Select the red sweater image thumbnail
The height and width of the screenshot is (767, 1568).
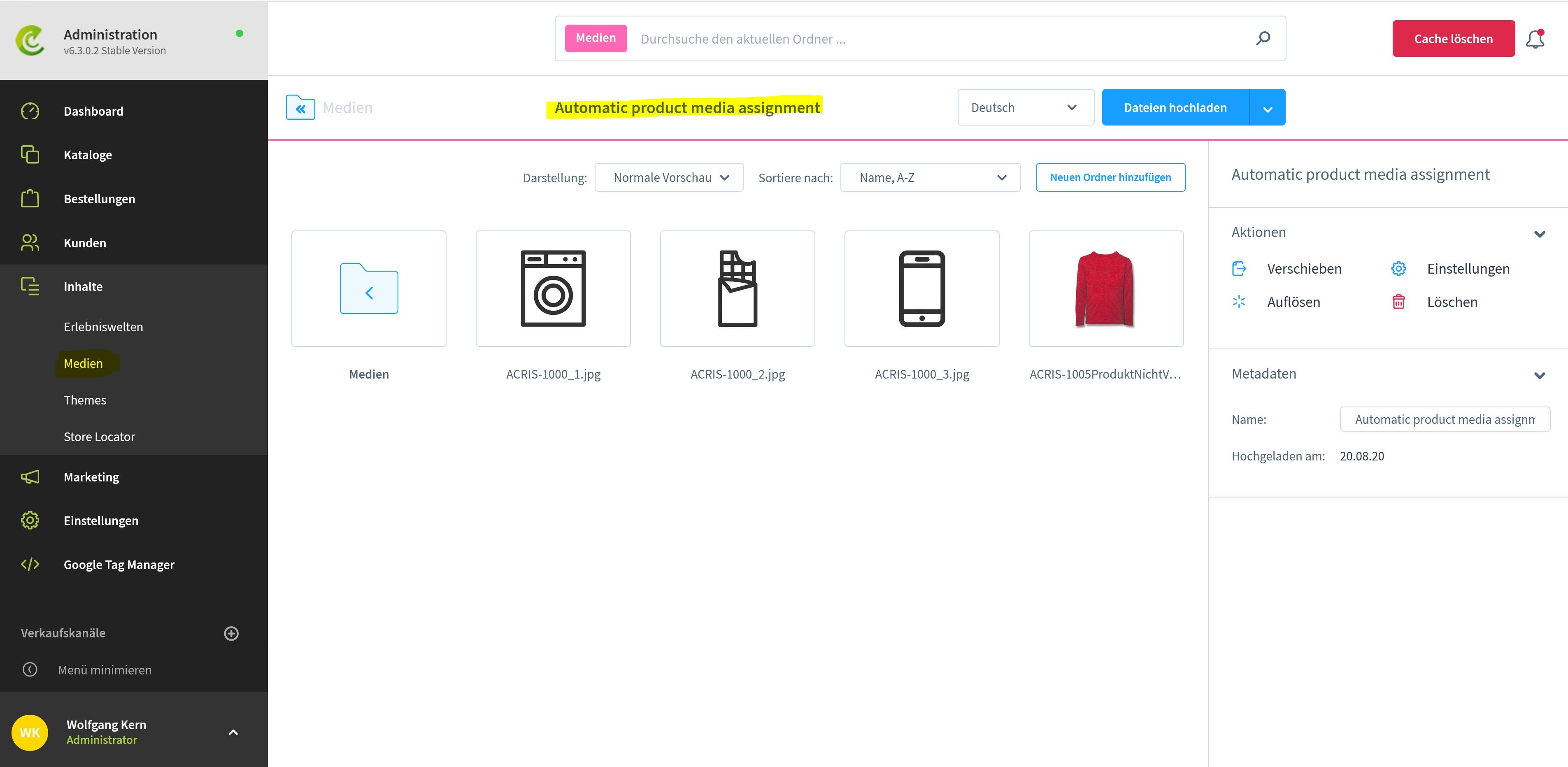1106,288
